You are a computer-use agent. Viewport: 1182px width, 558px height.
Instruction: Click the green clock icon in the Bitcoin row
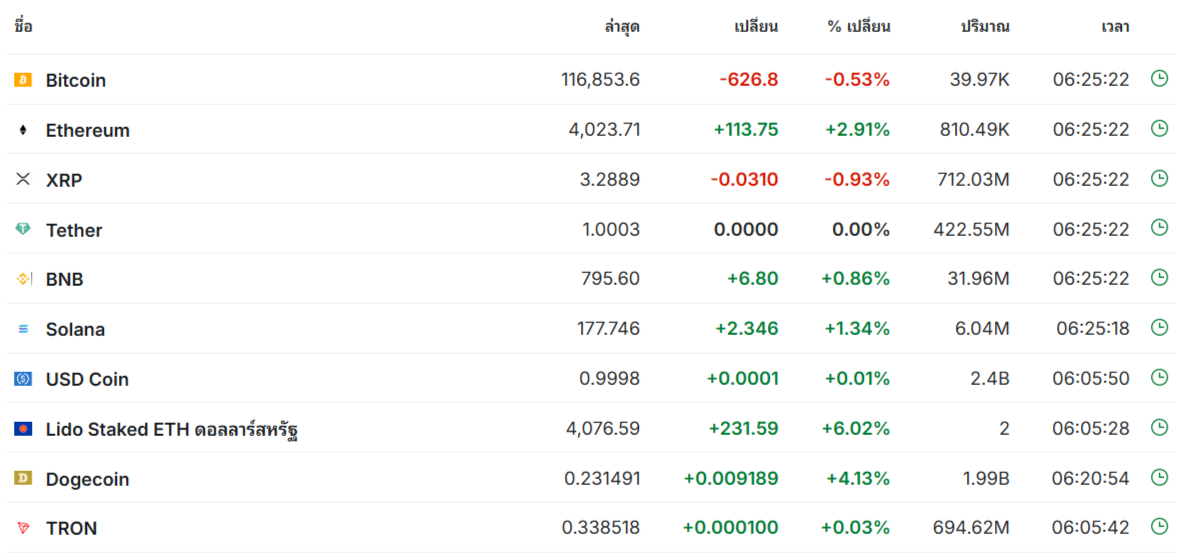[1159, 78]
